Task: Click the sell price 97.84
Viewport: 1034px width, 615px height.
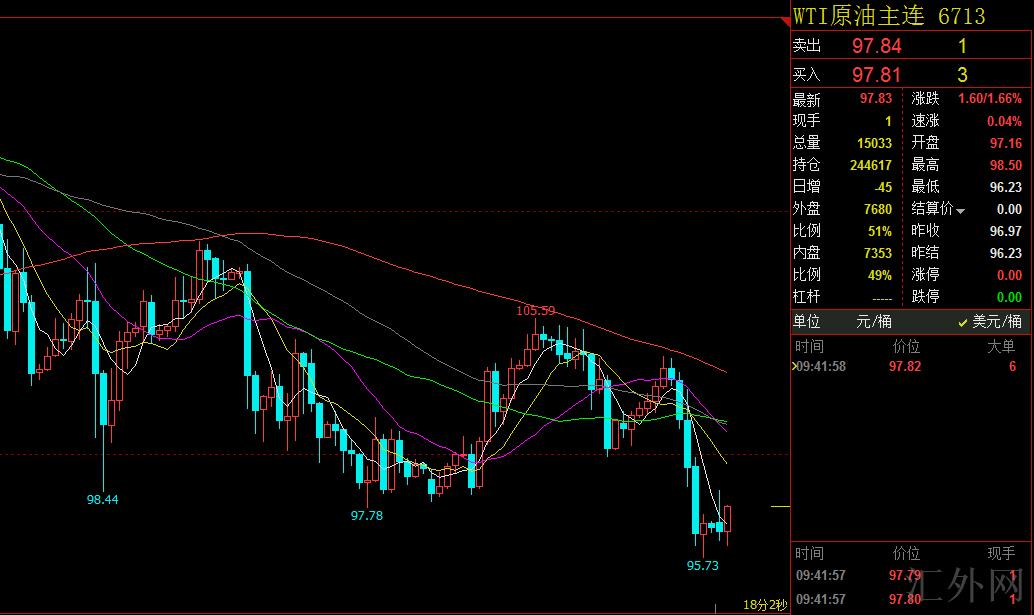Action: click(876, 46)
